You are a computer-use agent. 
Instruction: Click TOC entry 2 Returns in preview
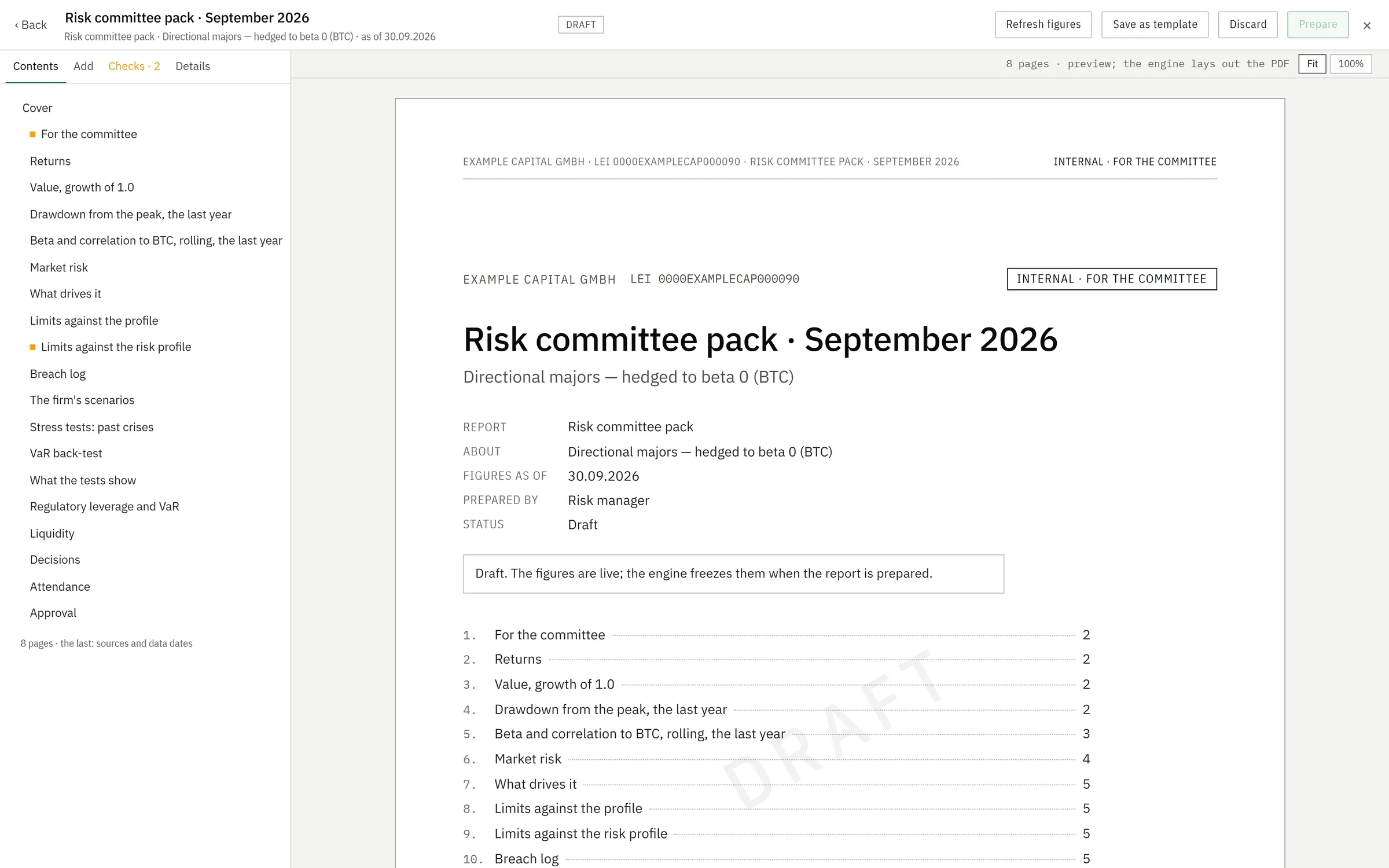[x=776, y=660]
